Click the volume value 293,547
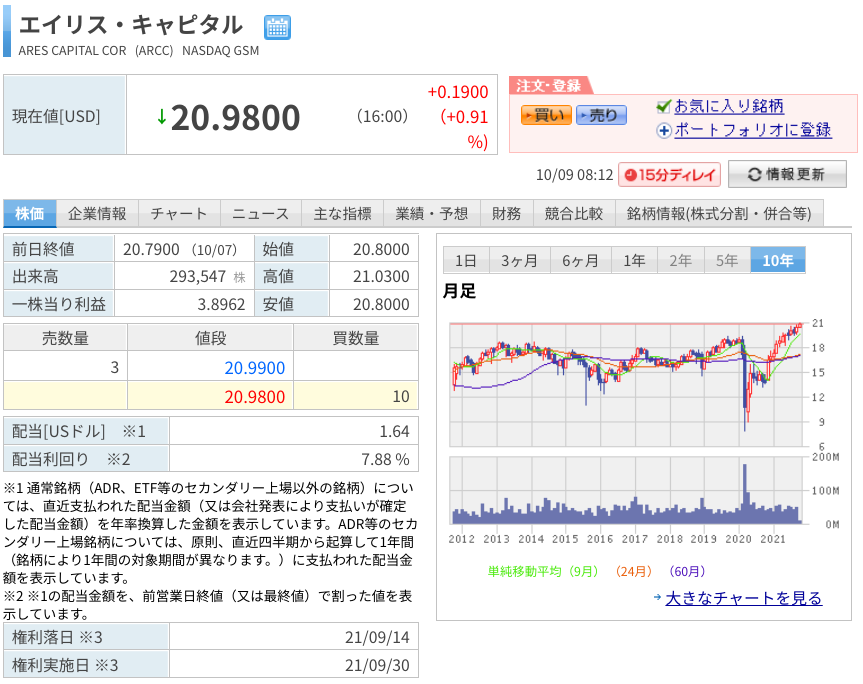 pyautogui.click(x=198, y=276)
